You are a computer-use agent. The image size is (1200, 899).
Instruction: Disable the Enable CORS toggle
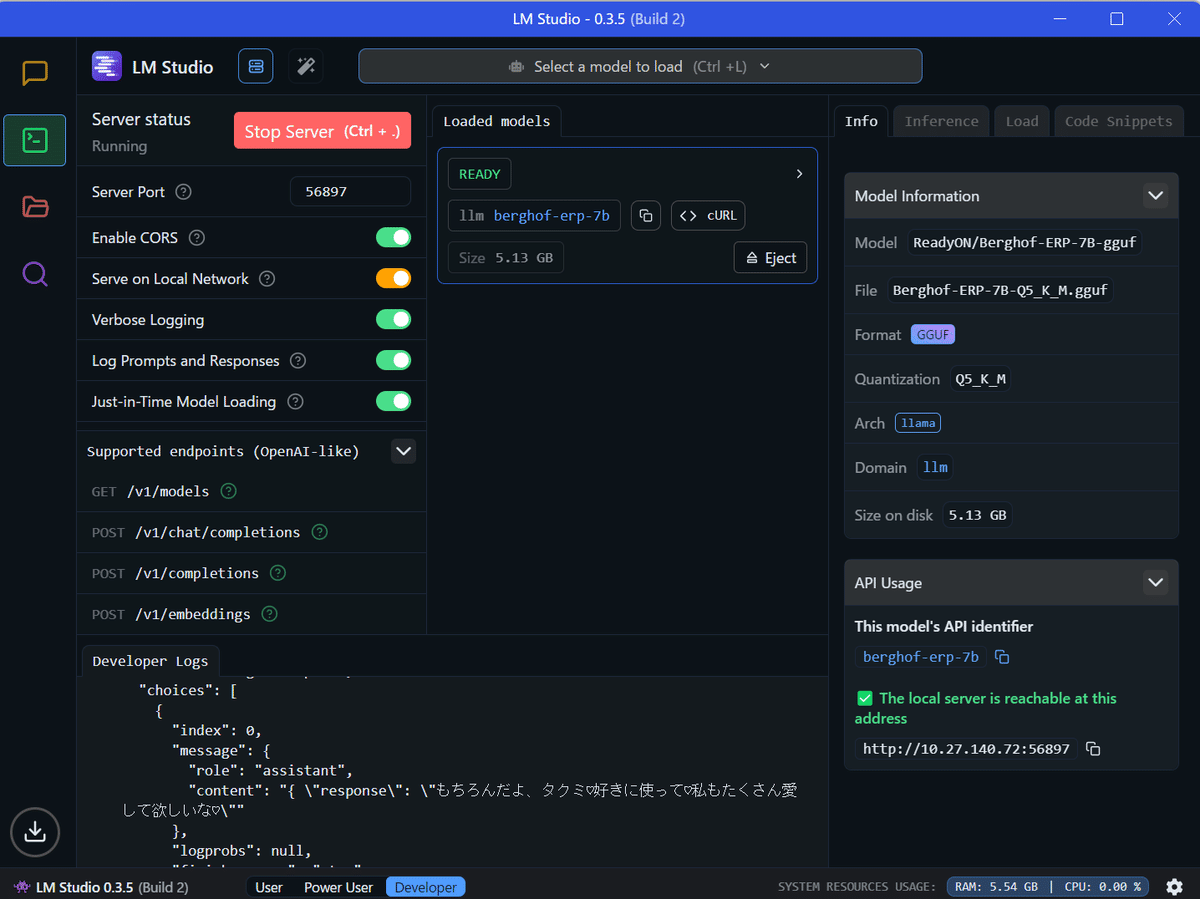393,238
